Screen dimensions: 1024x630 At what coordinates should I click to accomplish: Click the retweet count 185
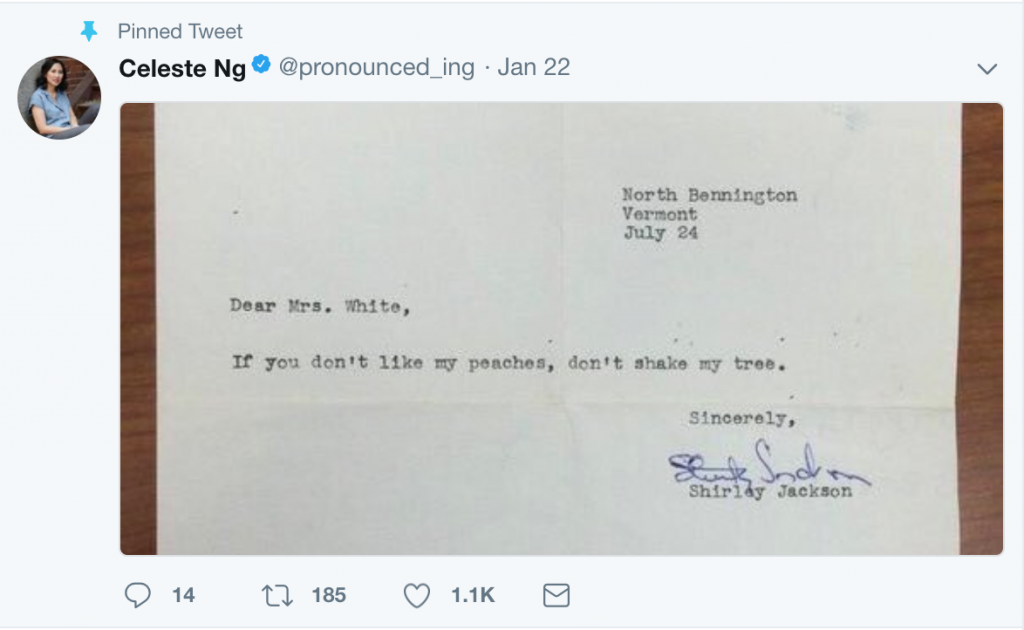coord(328,596)
